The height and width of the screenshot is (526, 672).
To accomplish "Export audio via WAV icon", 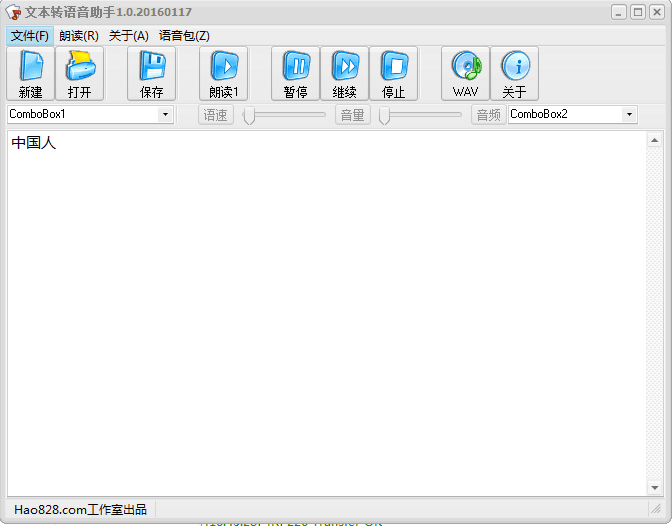I will click(465, 74).
